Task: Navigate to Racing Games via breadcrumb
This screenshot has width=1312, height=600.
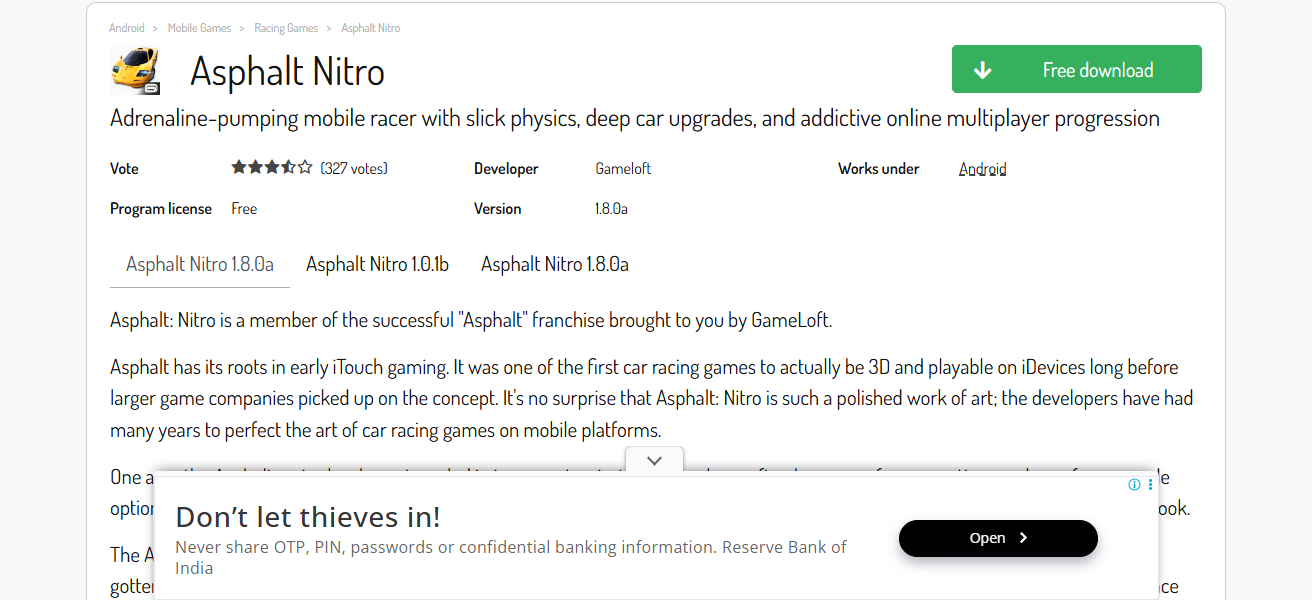Action: point(286,27)
